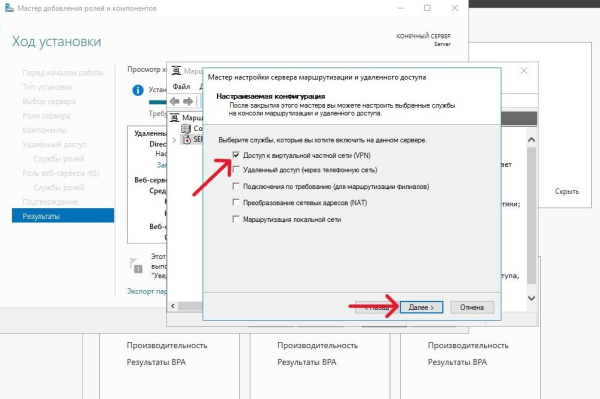Click the Далее button in the wizard
Screen dimensions: 600x399
421,307
